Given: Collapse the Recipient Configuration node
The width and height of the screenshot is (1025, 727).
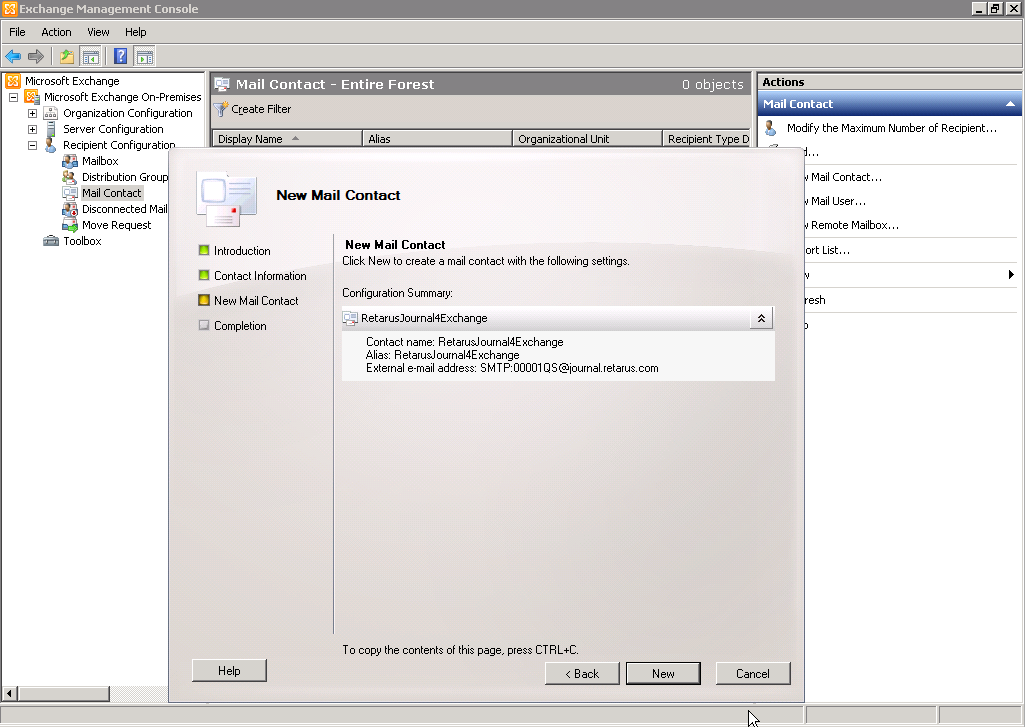Looking at the screenshot, I should (x=32, y=145).
